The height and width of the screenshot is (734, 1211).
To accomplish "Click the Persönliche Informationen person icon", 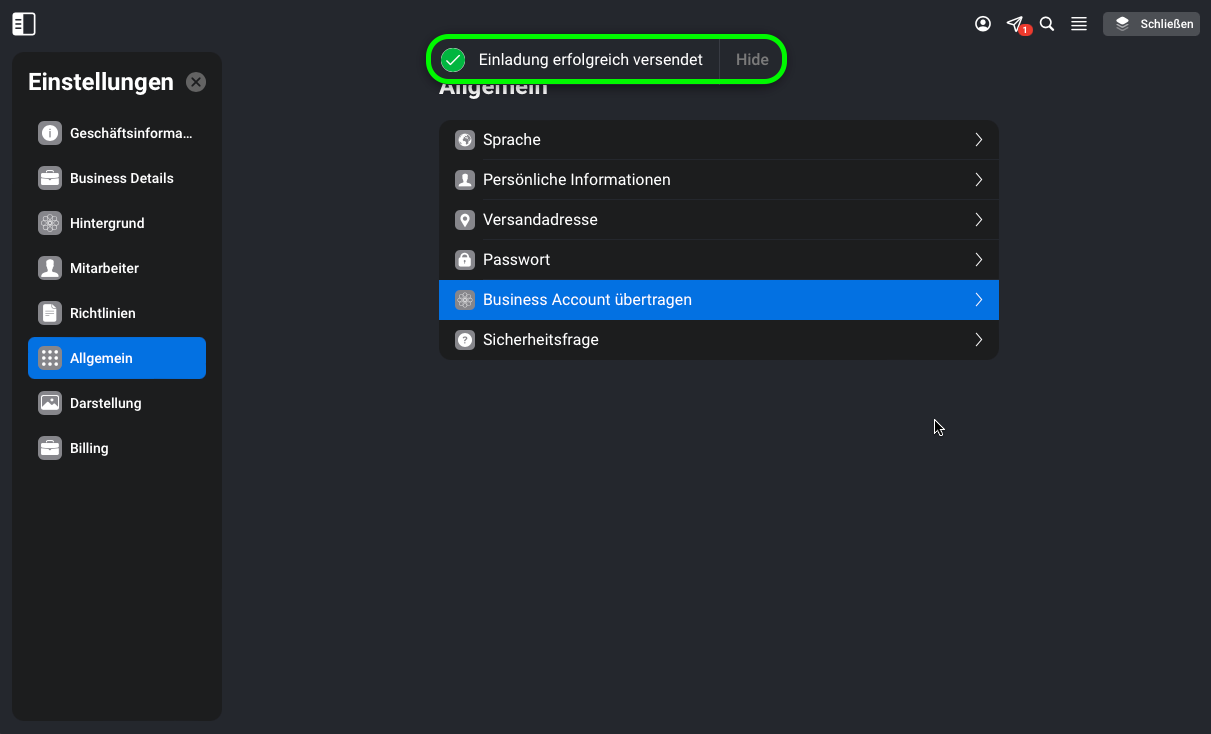I will (x=464, y=180).
